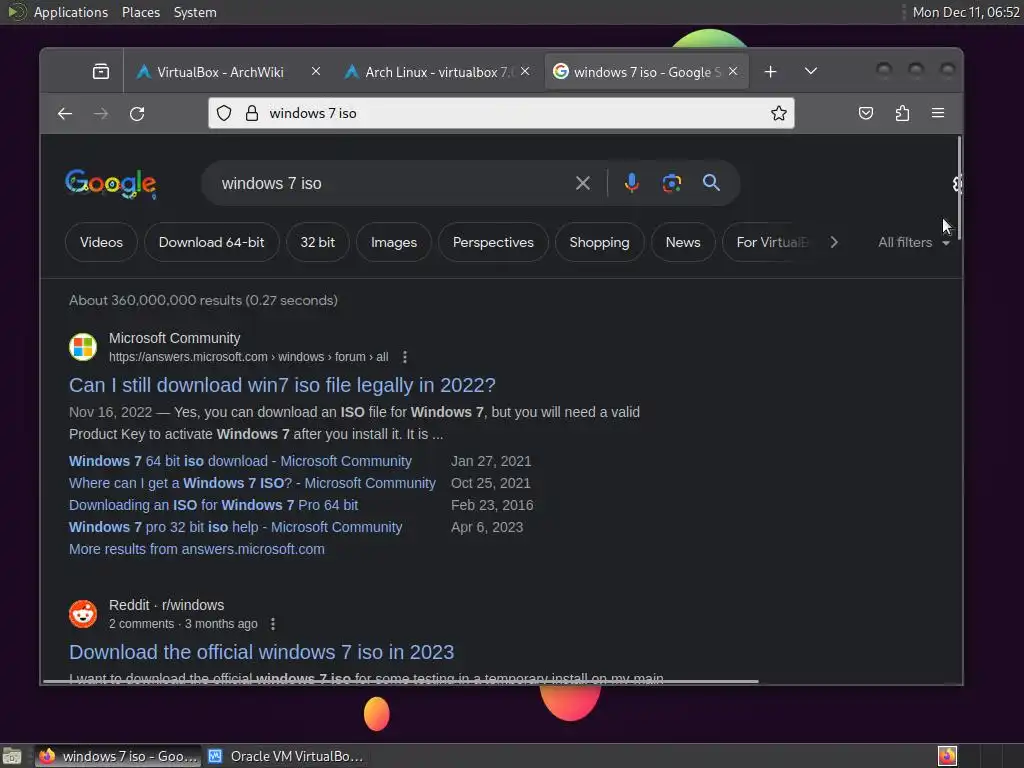The width and height of the screenshot is (1024, 768).
Task: Click the About 360,000,000 results text
Action: click(x=203, y=300)
